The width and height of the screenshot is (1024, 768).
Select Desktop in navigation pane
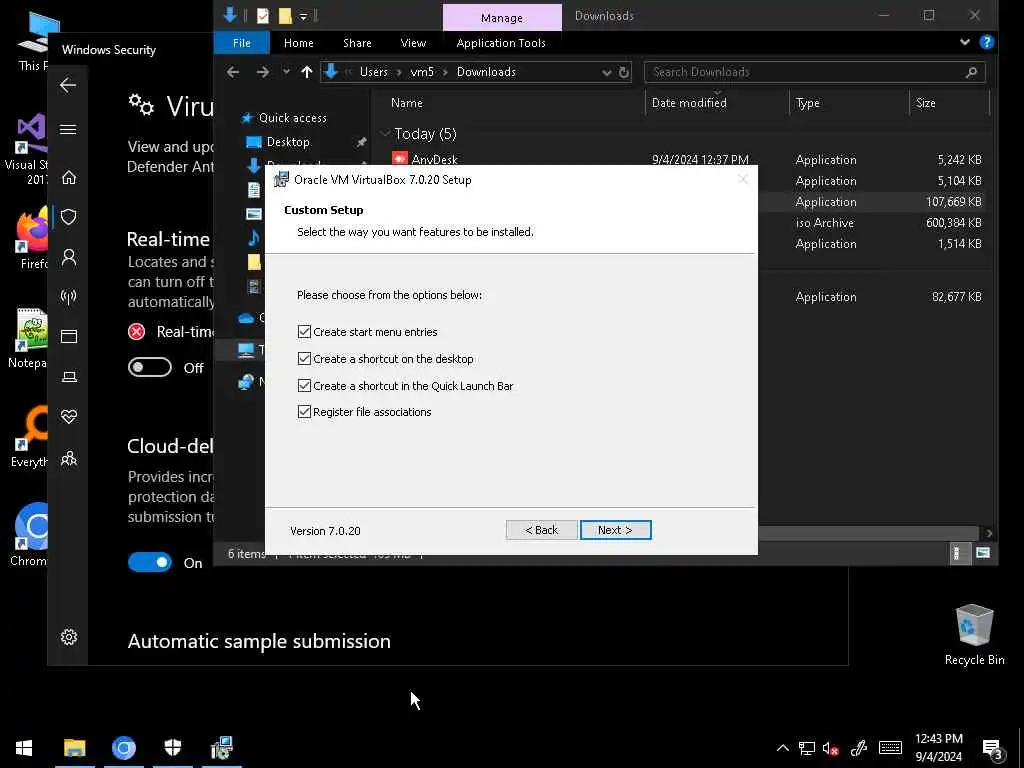click(288, 142)
